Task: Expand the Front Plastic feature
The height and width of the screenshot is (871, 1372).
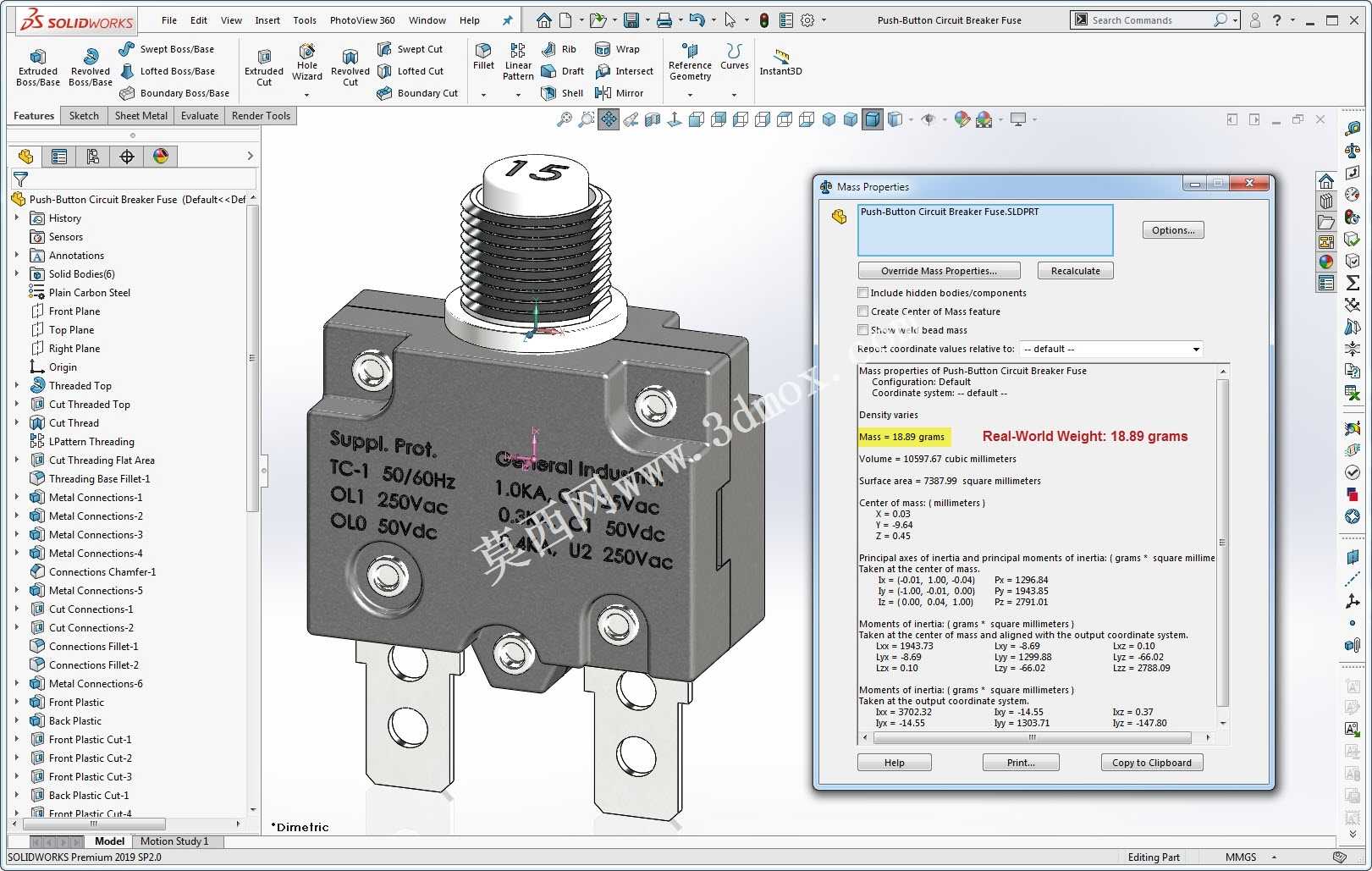Action: tap(17, 702)
